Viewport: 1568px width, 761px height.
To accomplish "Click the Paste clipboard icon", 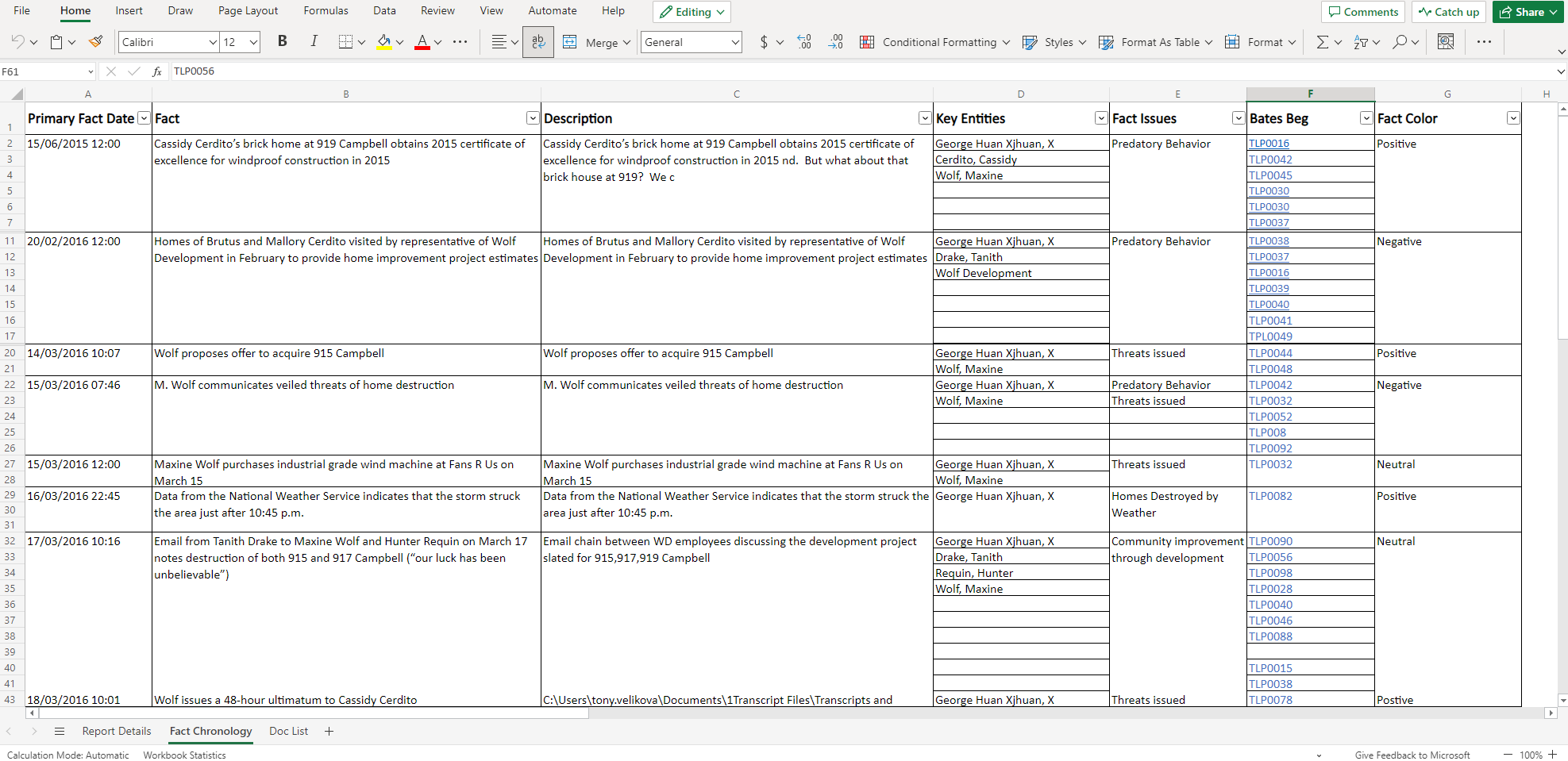I will (56, 42).
